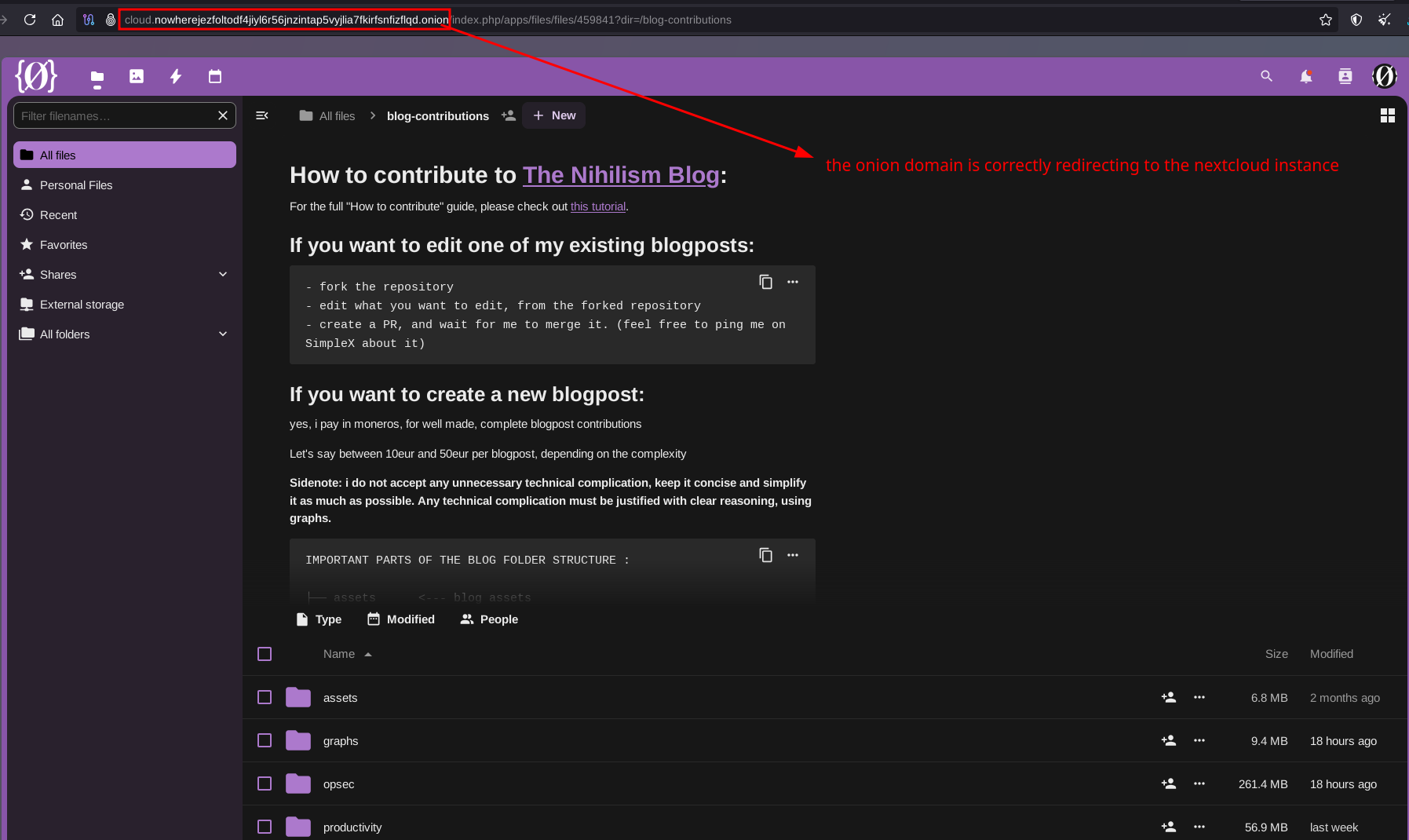Viewport: 1409px width, 840px height.
Task: Open the notifications bell icon
Action: tap(1305, 76)
